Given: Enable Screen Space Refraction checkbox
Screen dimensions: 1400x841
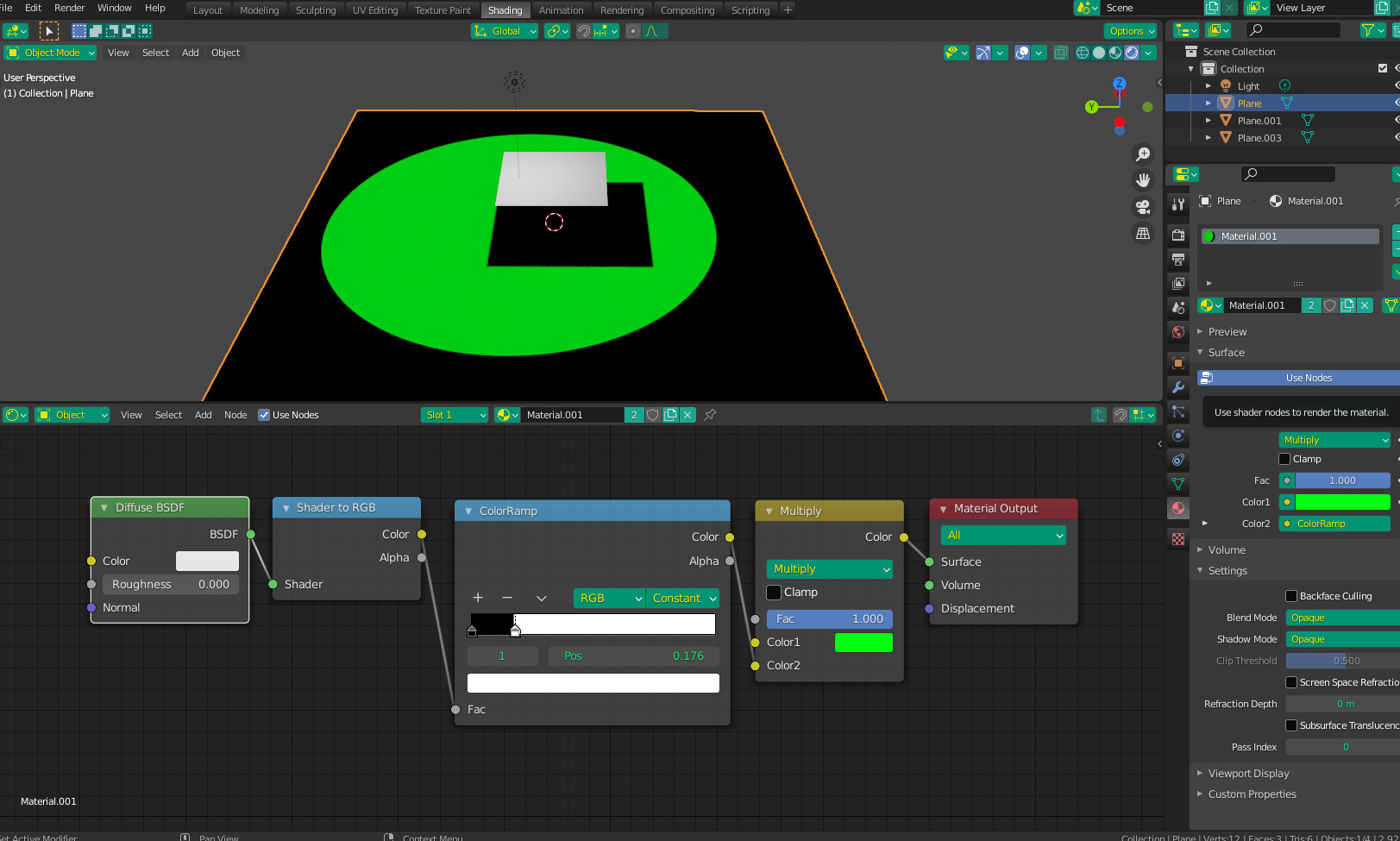Looking at the screenshot, I should [x=1291, y=682].
